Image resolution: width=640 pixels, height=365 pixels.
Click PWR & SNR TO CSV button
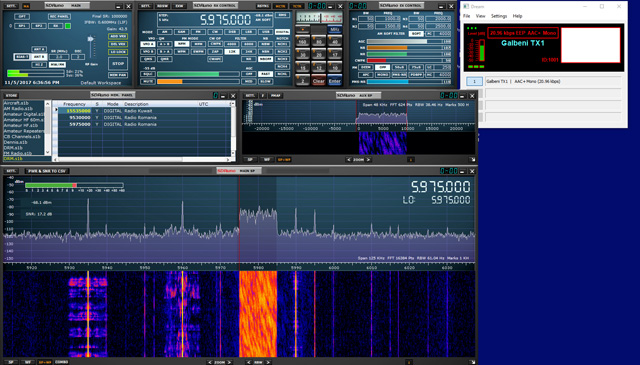tap(47, 171)
